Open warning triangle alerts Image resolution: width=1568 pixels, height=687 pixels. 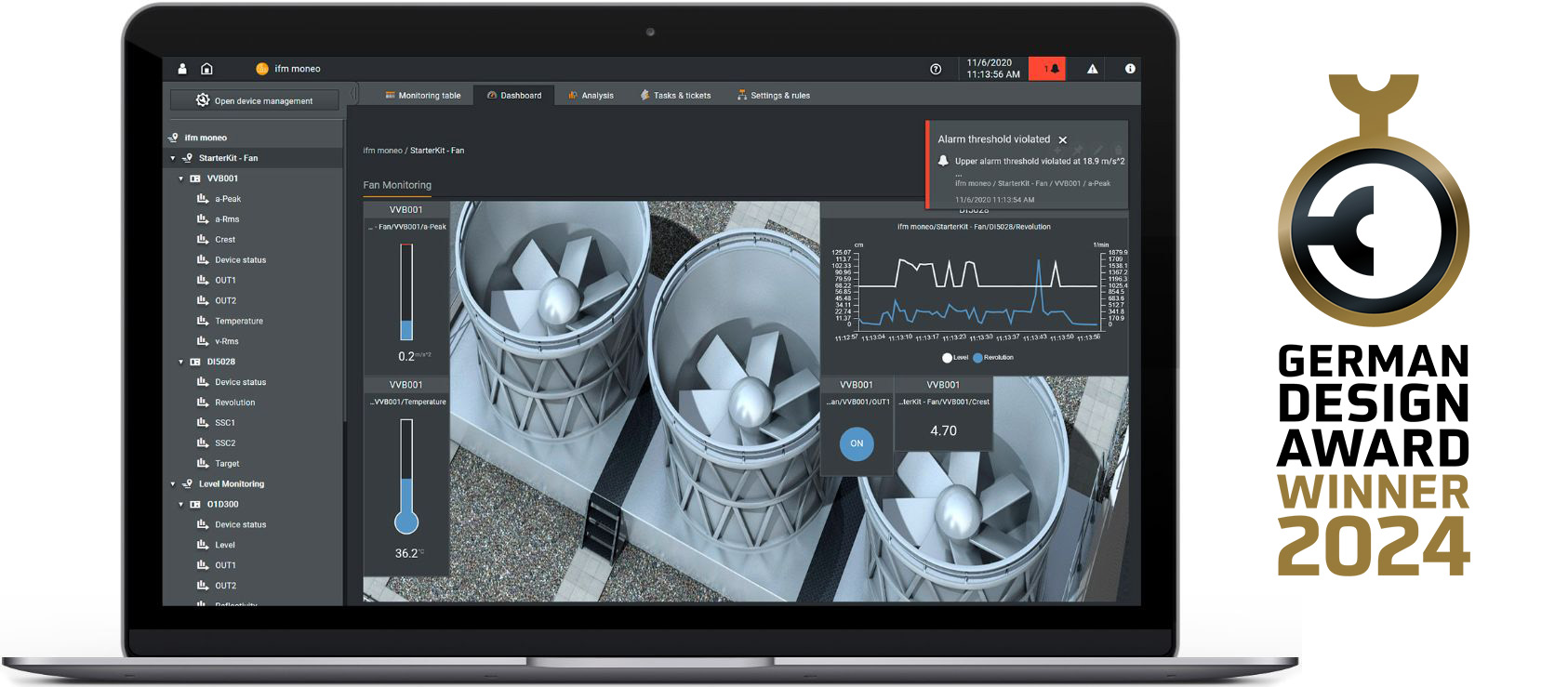tap(1093, 69)
